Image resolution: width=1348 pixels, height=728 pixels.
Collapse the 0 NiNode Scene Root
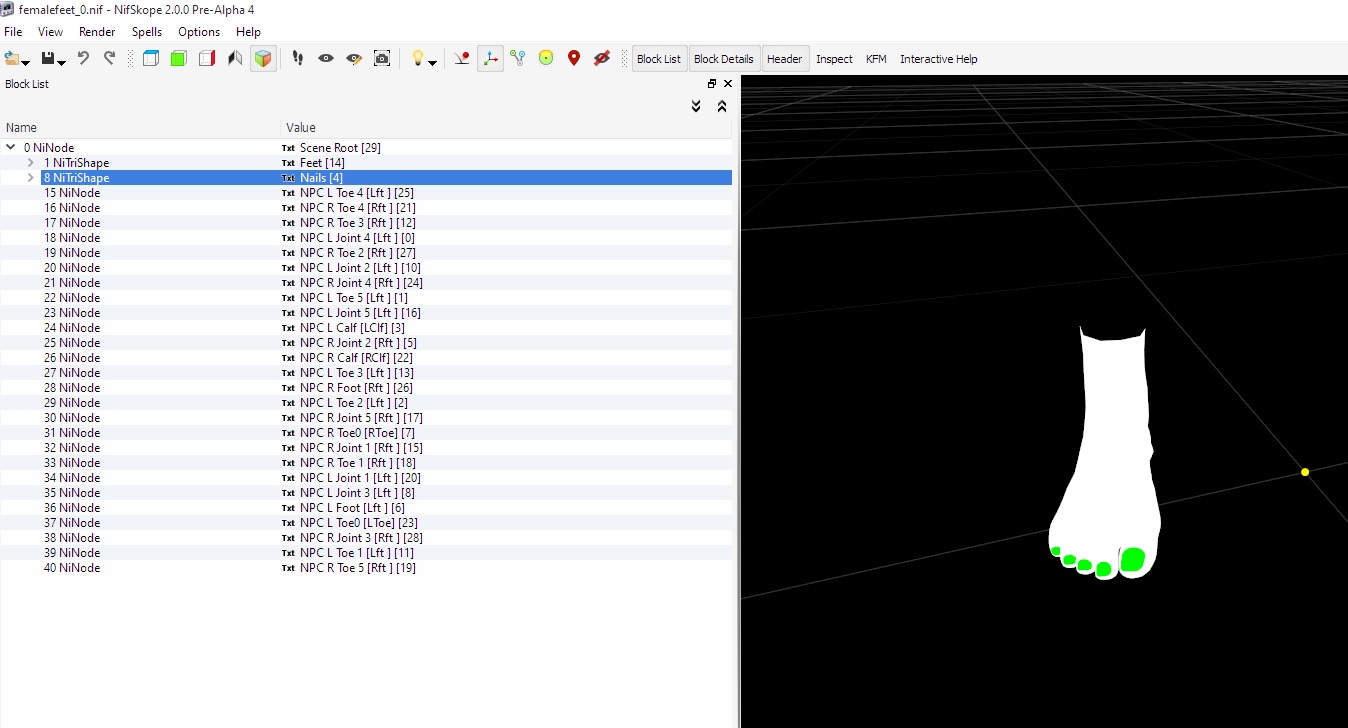coord(11,148)
